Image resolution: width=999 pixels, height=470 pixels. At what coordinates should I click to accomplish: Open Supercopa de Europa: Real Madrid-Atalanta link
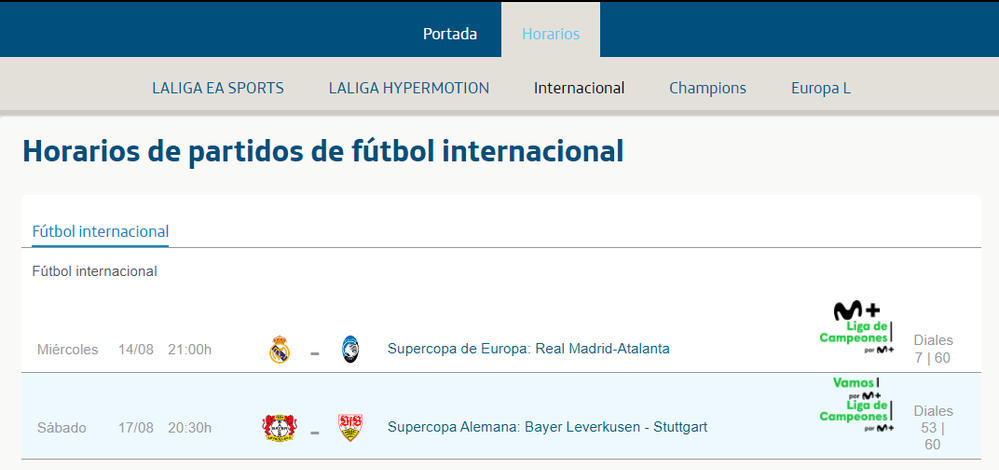pos(528,349)
